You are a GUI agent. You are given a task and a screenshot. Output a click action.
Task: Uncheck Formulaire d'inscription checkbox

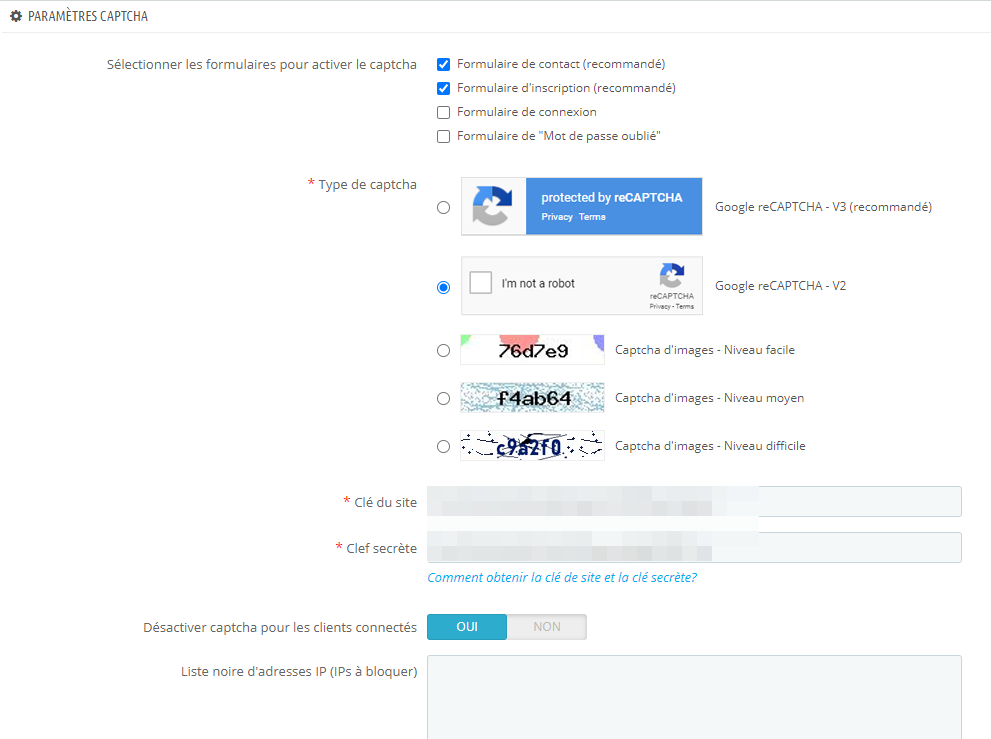pyautogui.click(x=444, y=89)
